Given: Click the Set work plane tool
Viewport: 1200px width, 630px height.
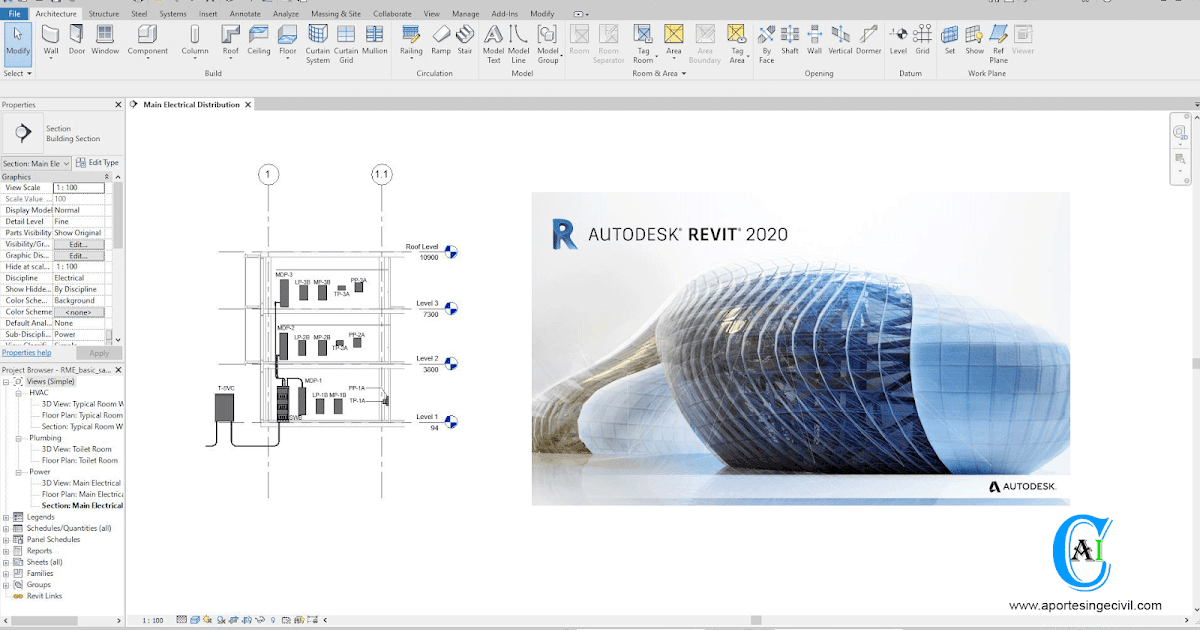Looking at the screenshot, I should coord(950,40).
